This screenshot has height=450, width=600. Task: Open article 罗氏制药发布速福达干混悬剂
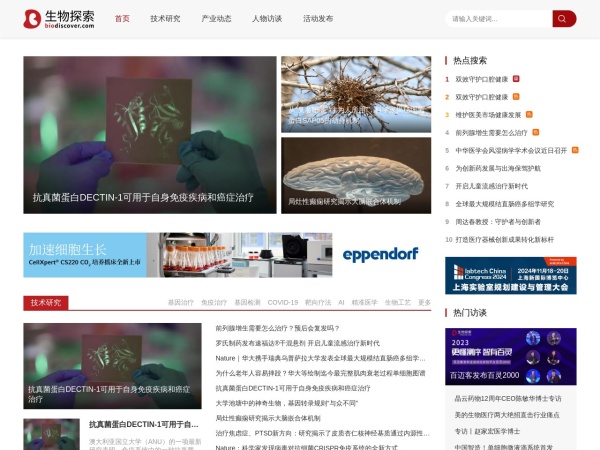point(297,343)
